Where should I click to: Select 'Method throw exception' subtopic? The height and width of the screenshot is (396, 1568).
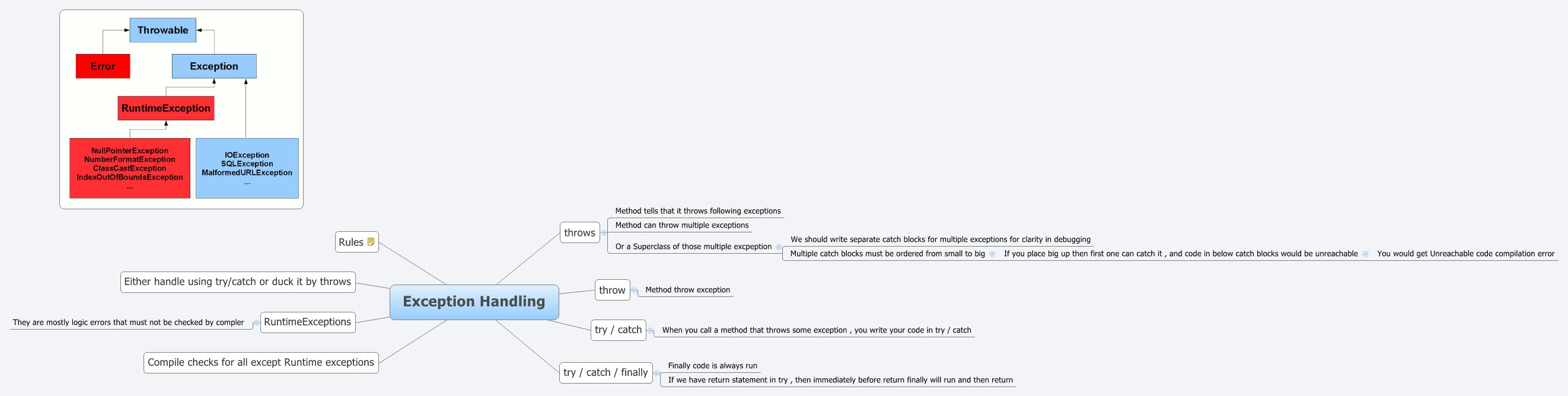pyautogui.click(x=687, y=290)
